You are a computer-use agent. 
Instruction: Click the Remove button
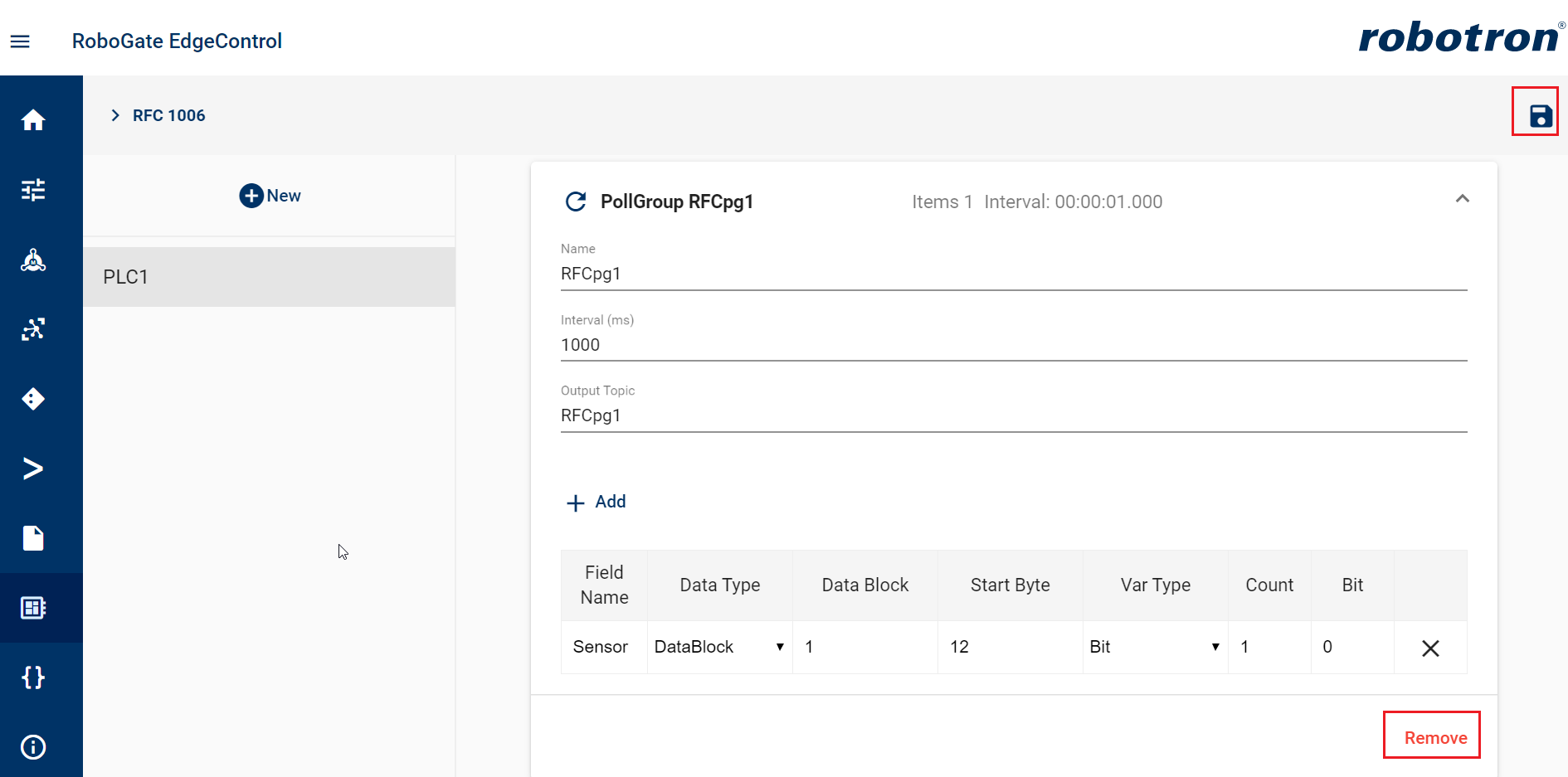point(1434,737)
